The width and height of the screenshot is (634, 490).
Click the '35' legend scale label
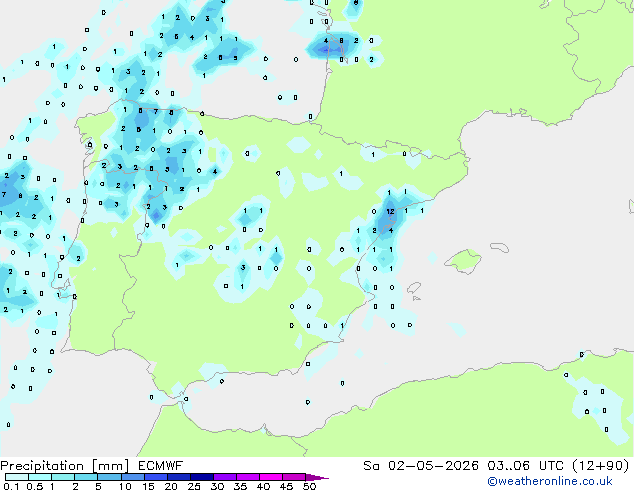(240, 486)
